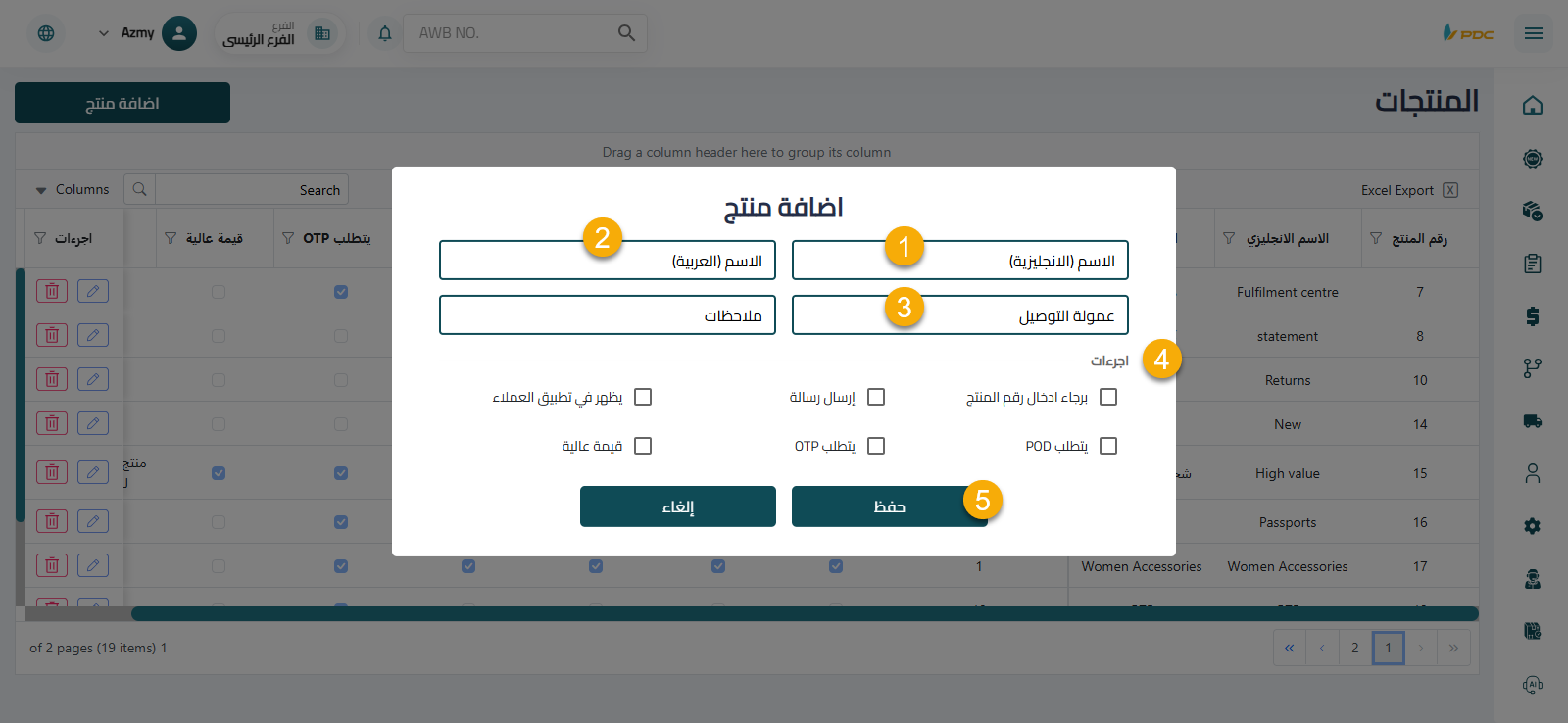Click the AI assistant headset icon in the sidebar
1568x723 pixels.
click(x=1533, y=685)
